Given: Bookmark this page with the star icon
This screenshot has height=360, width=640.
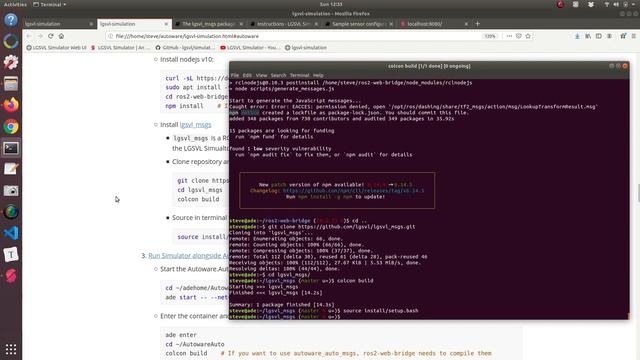Looking at the screenshot, I should (x=528, y=36).
